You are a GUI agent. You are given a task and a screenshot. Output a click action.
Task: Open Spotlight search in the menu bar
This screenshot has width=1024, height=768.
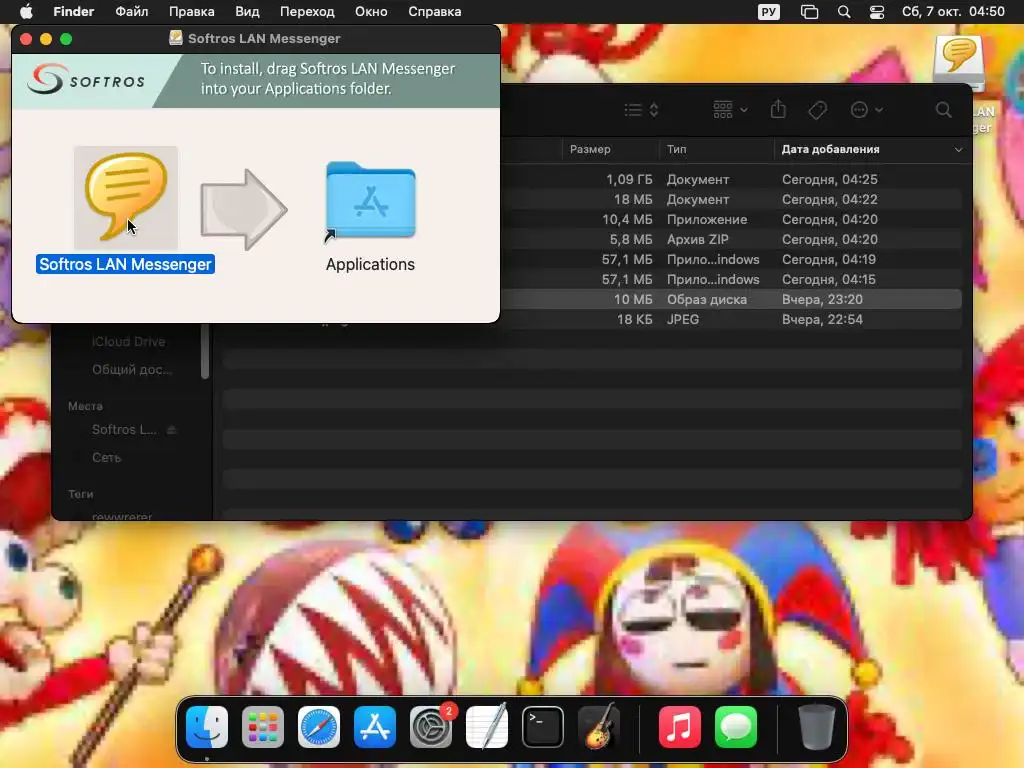click(x=844, y=12)
